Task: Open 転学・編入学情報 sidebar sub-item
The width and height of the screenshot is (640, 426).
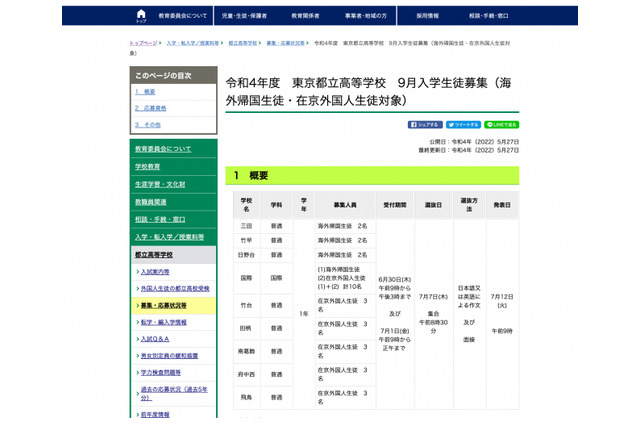Action: coord(164,322)
